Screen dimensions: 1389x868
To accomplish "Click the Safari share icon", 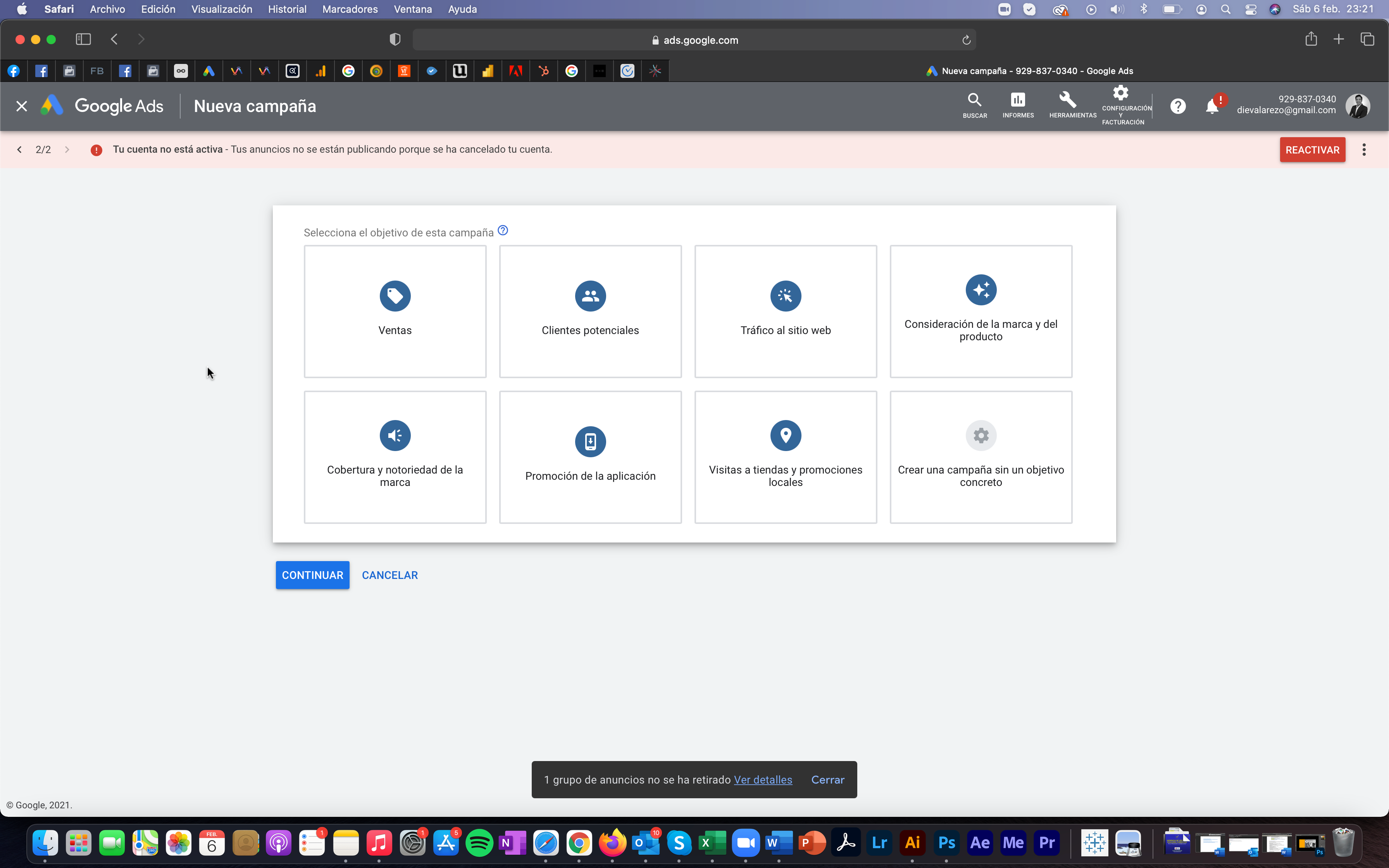I will pyautogui.click(x=1311, y=39).
